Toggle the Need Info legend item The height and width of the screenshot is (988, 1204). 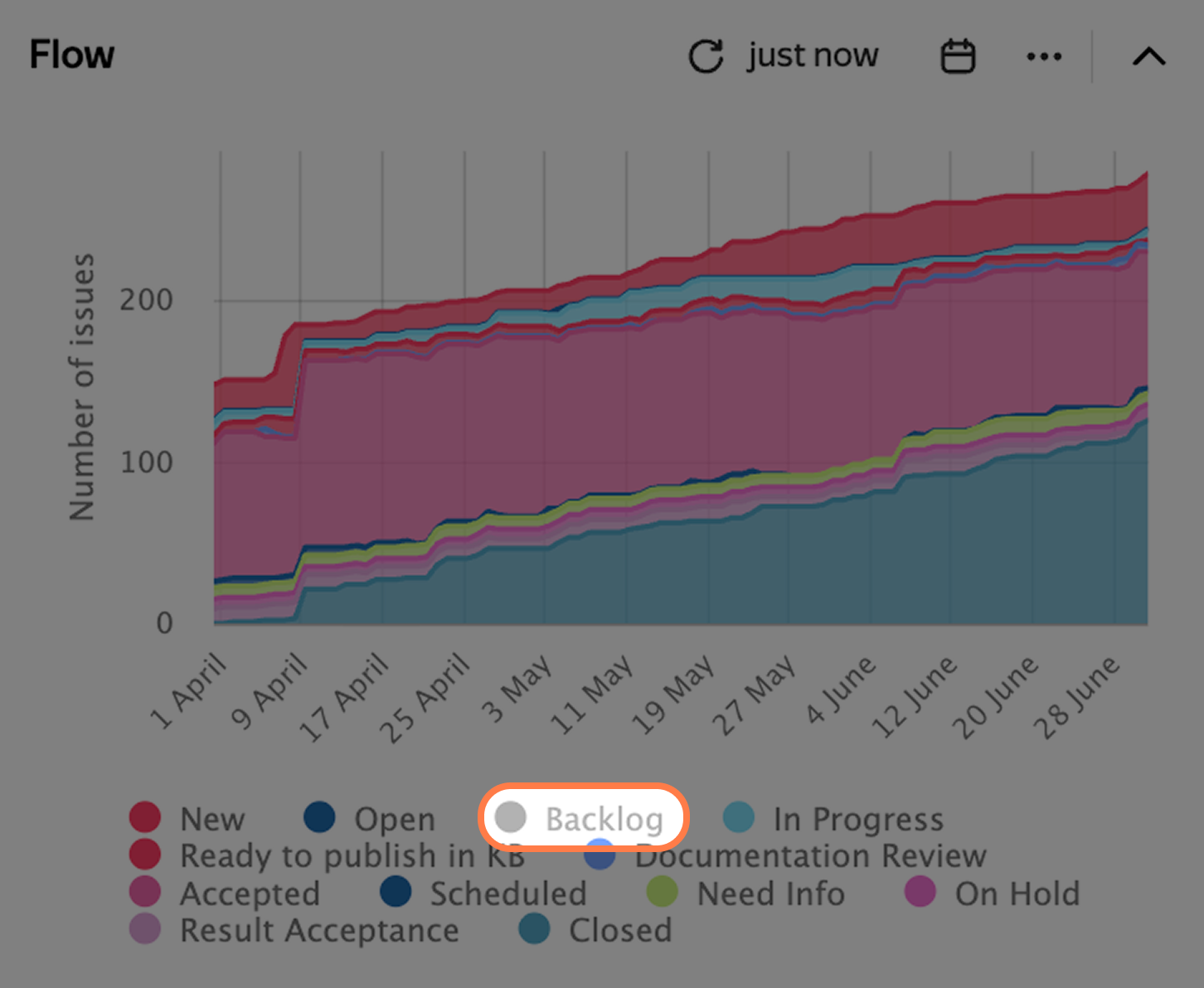coord(746,893)
